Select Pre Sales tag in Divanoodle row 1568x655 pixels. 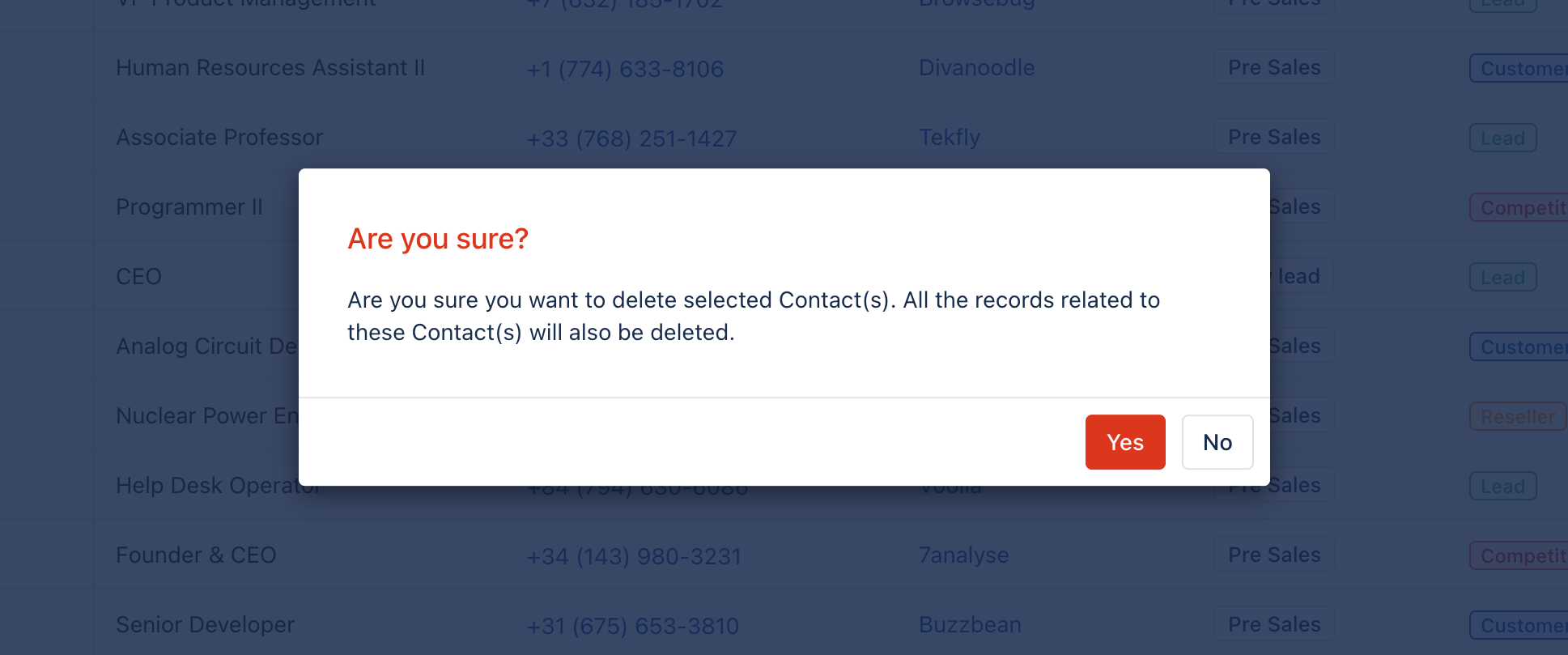tap(1274, 67)
